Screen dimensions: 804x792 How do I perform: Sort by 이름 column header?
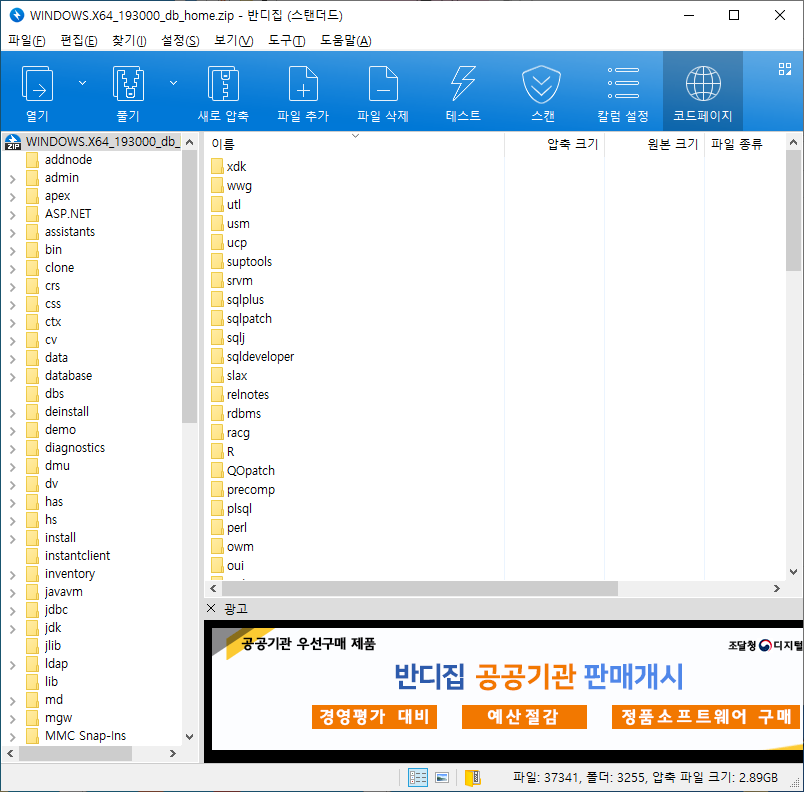click(355, 144)
